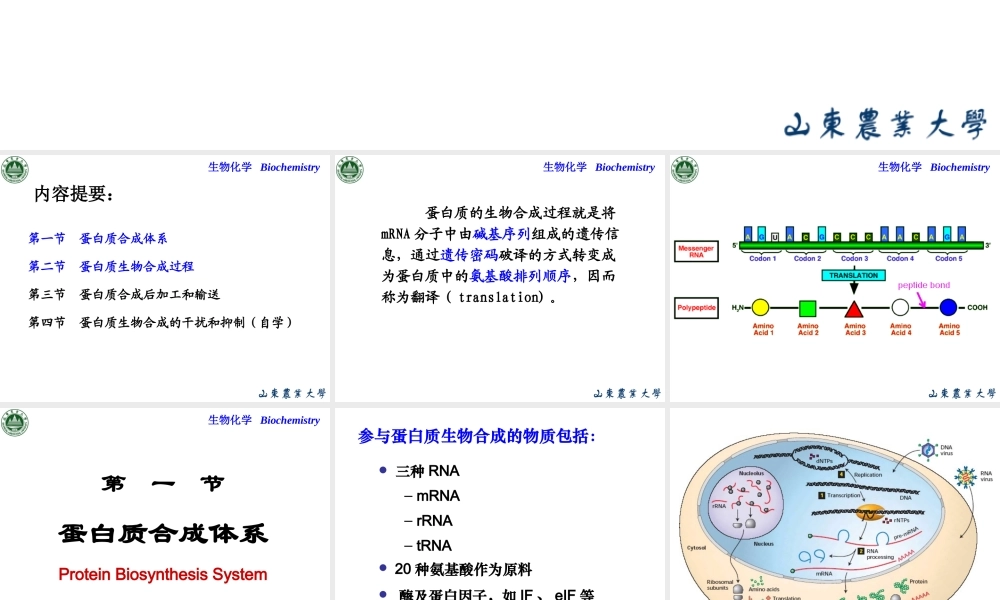
Task: Click the mRNA bullet under 三种 RNA
Action: [434, 495]
